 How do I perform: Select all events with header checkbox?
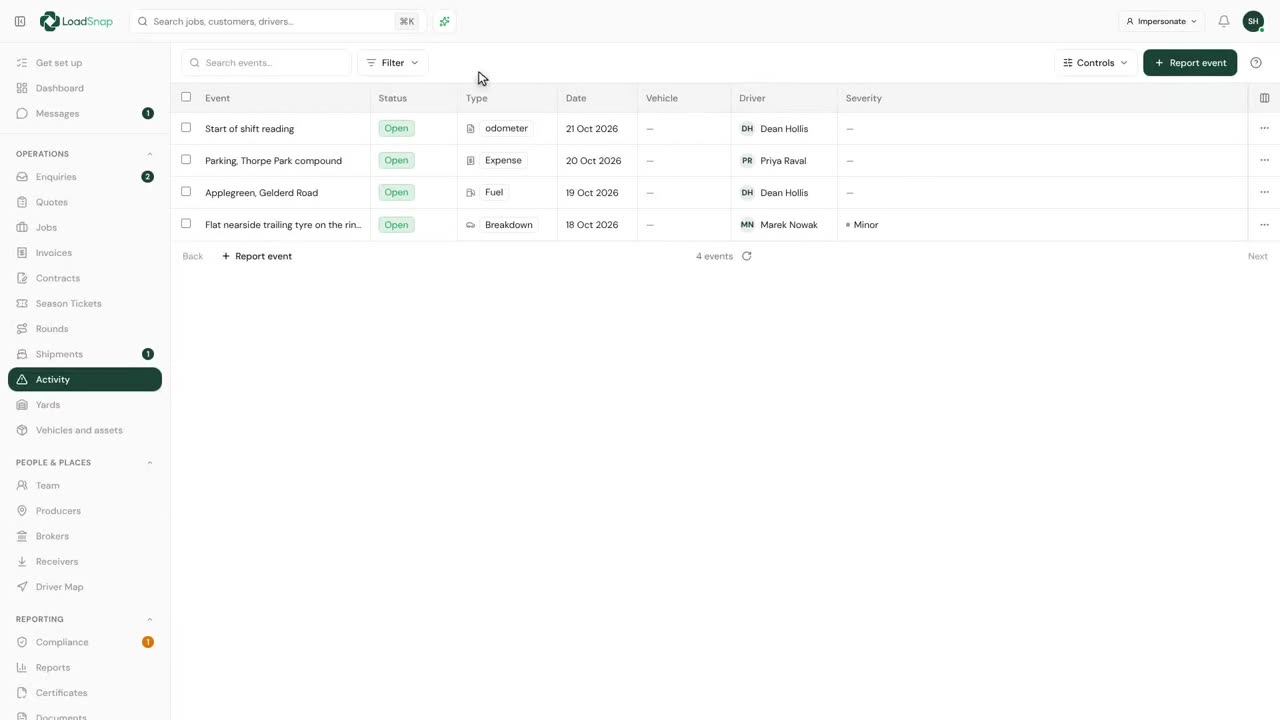[x=186, y=97]
